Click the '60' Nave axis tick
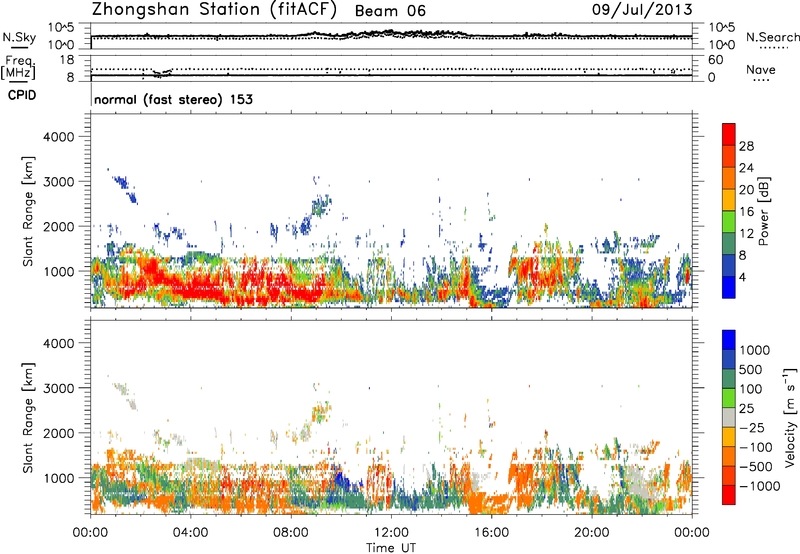Viewport: 800px width, 554px height. 715,60
